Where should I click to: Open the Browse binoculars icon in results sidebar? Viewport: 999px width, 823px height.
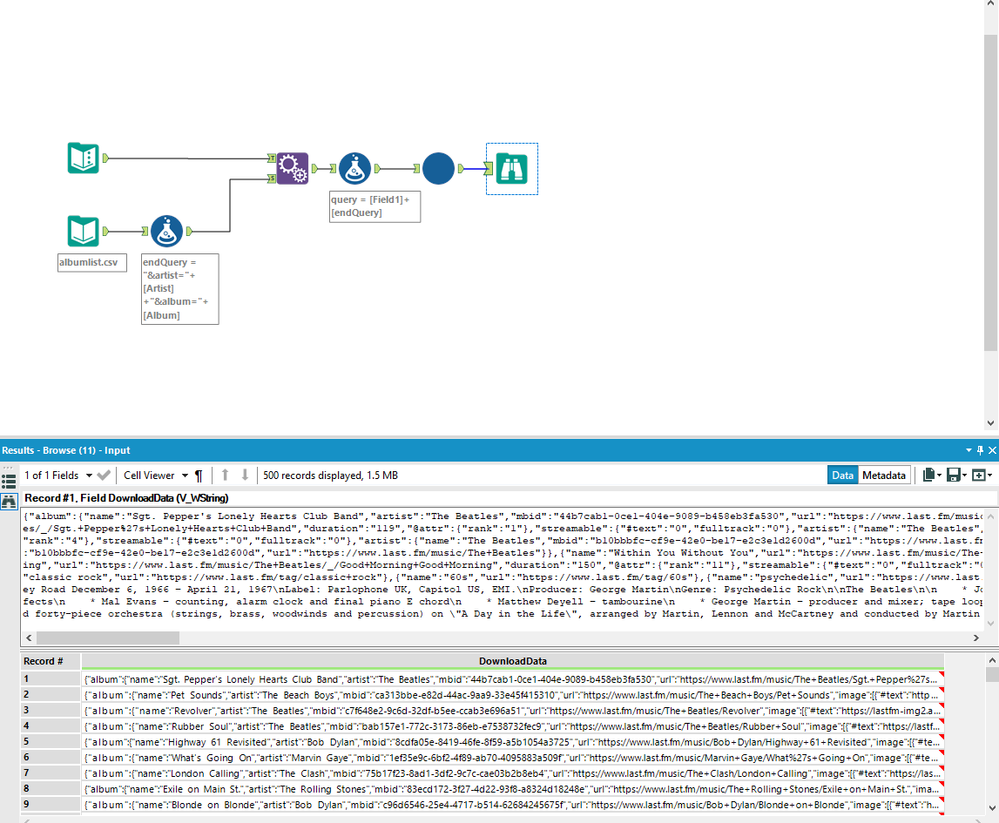pyautogui.click(x=9, y=501)
